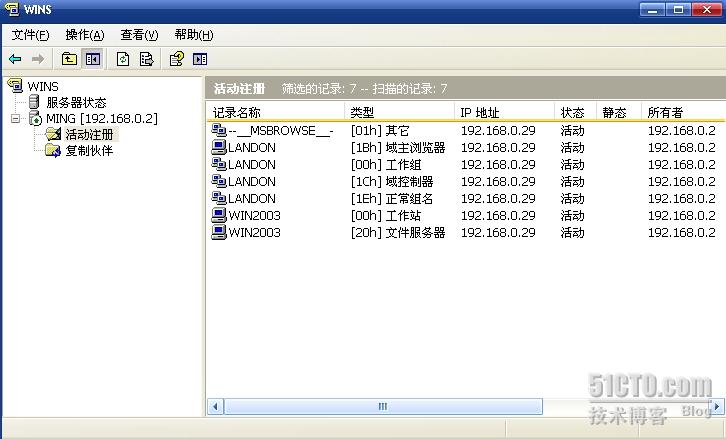Click the icon of LANDON [1Eh] record
Image resolution: width=726 pixels, height=439 pixels.
[219, 198]
